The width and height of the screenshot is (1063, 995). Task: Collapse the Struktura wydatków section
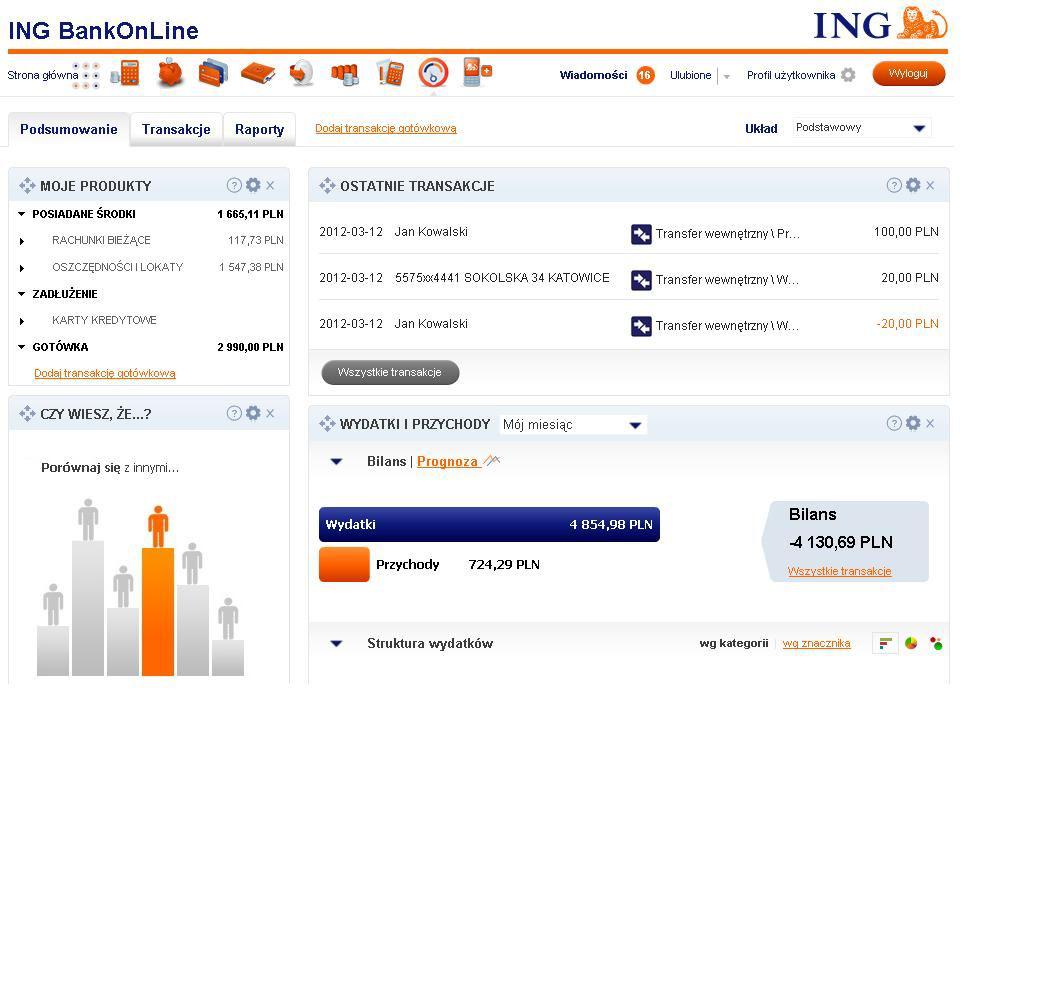tap(336, 643)
